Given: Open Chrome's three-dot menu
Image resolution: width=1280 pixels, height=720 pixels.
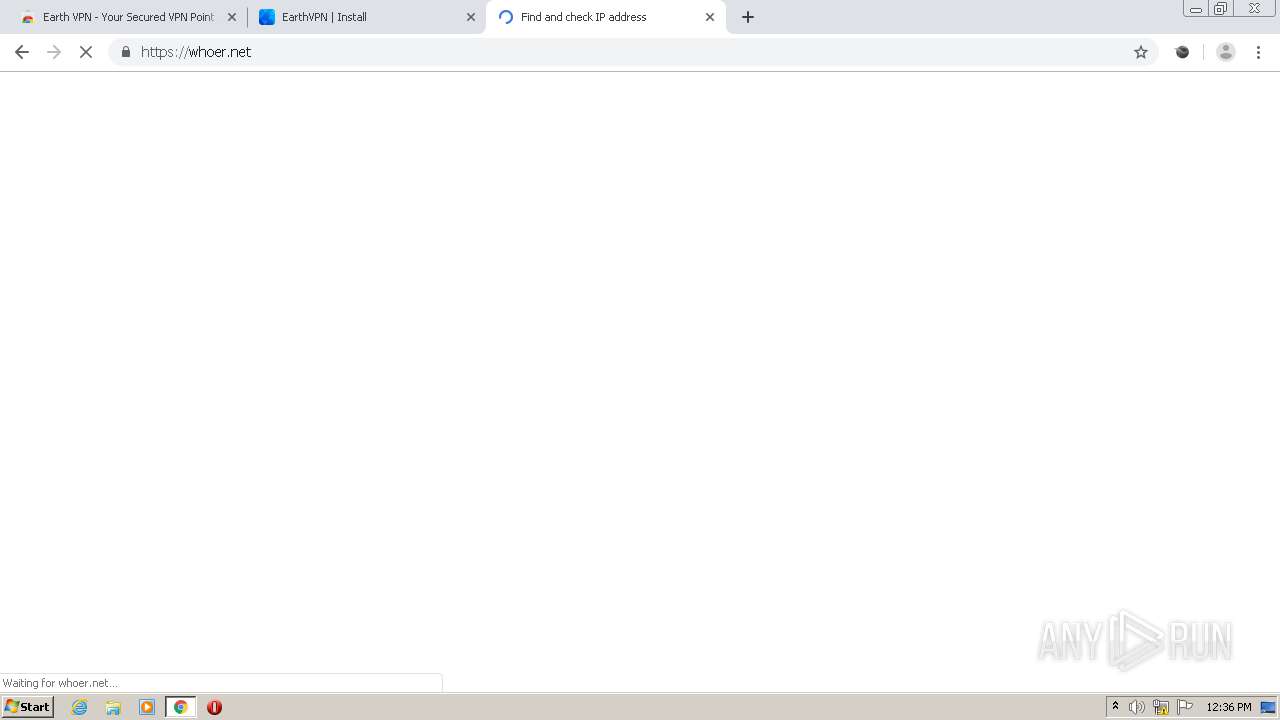Looking at the screenshot, I should pos(1259,52).
